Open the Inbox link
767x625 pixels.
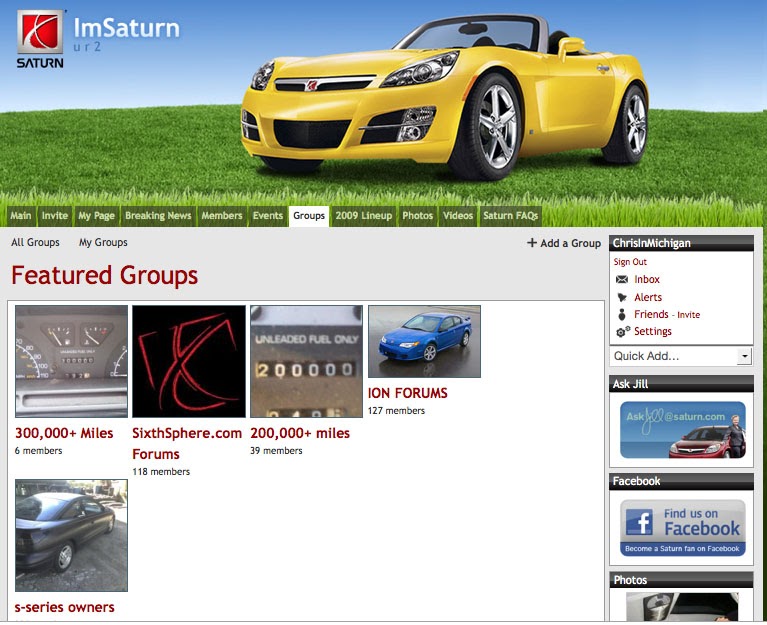pyautogui.click(x=647, y=279)
